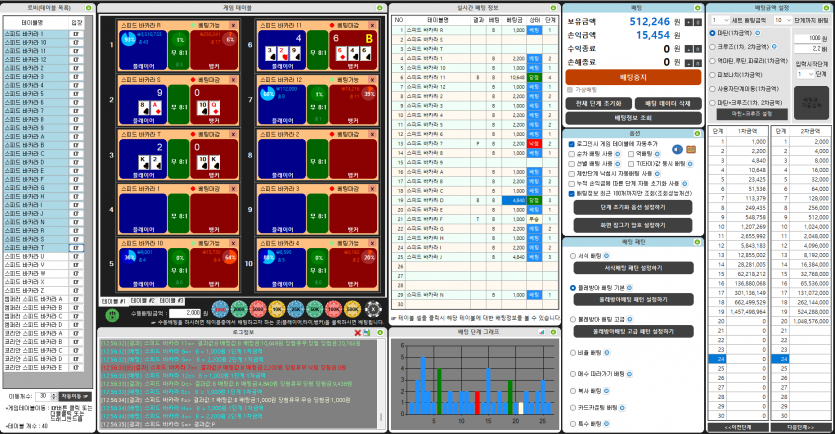Viewport: 835px width, 434px height.
Task: Click the save log disk icon
Action: (382, 335)
